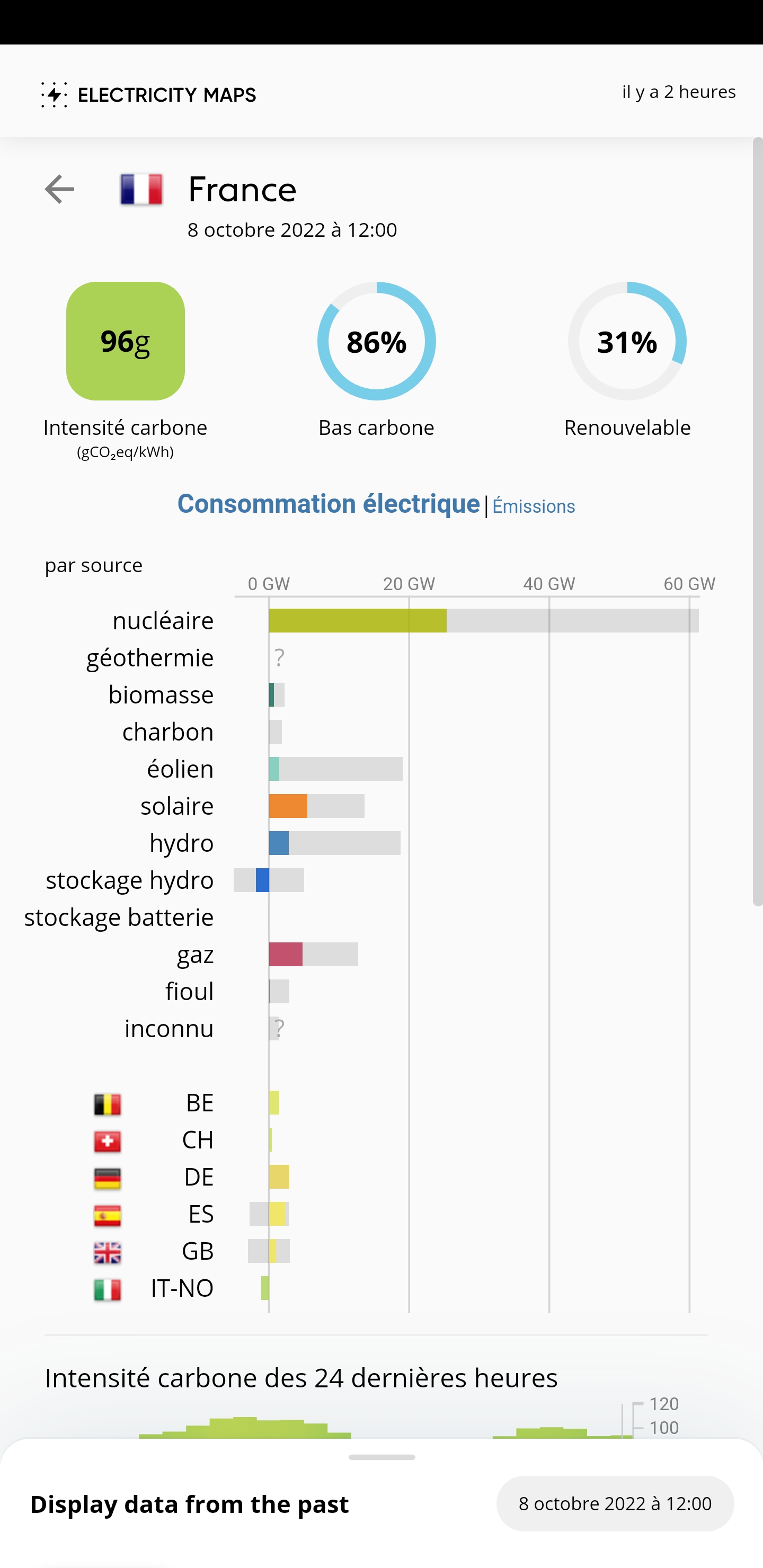
Task: Tap the gaz production bar
Action: (x=286, y=955)
